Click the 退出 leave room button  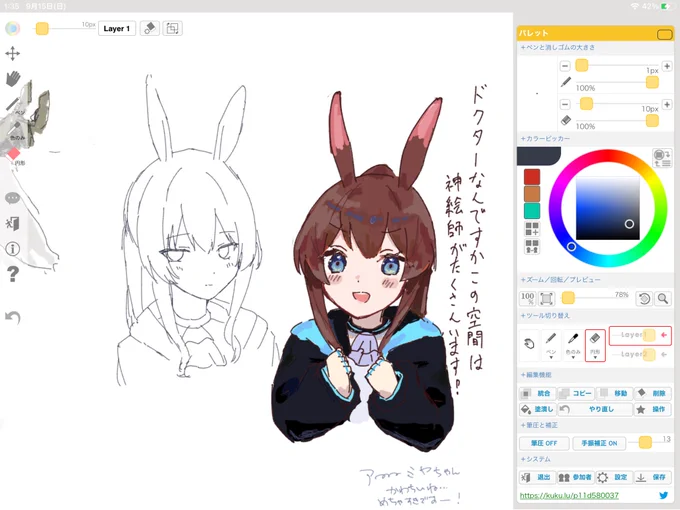(x=538, y=477)
